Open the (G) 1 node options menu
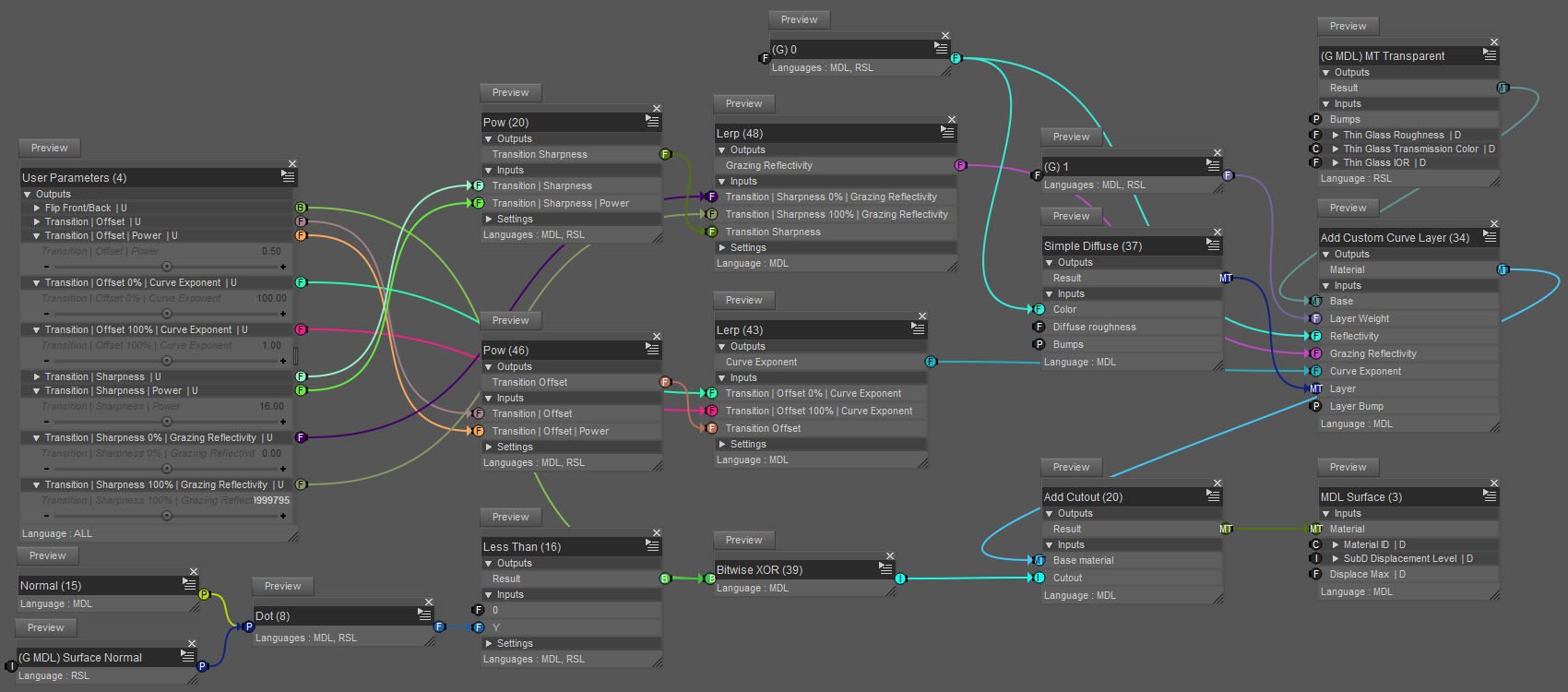 pyautogui.click(x=1213, y=164)
